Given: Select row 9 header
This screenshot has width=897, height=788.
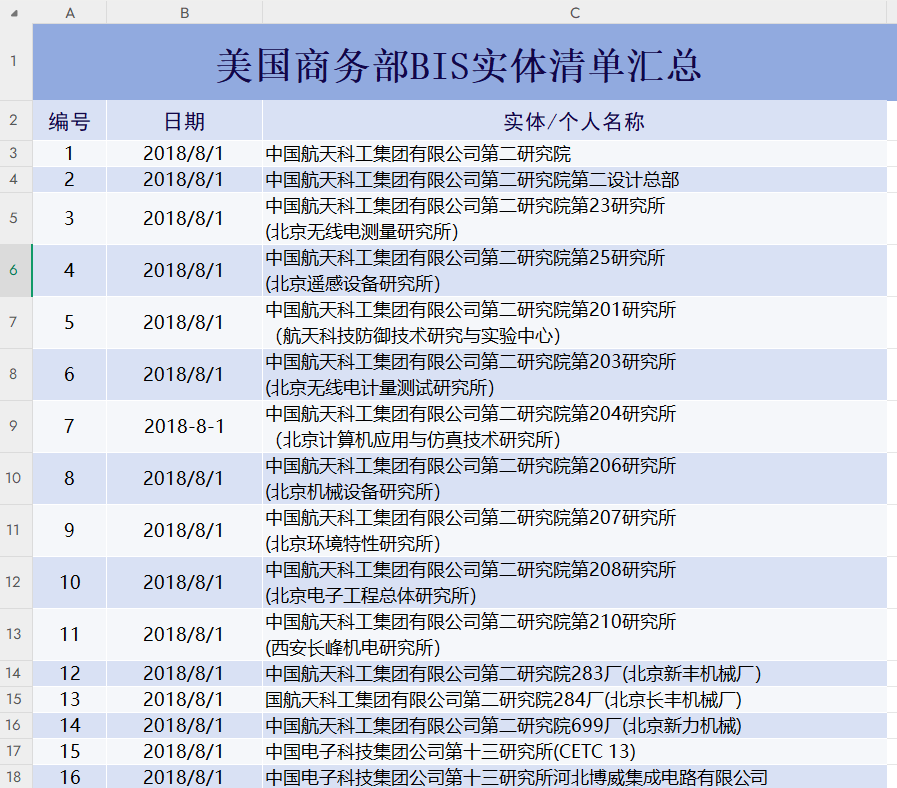Looking at the screenshot, I should 14,426.
